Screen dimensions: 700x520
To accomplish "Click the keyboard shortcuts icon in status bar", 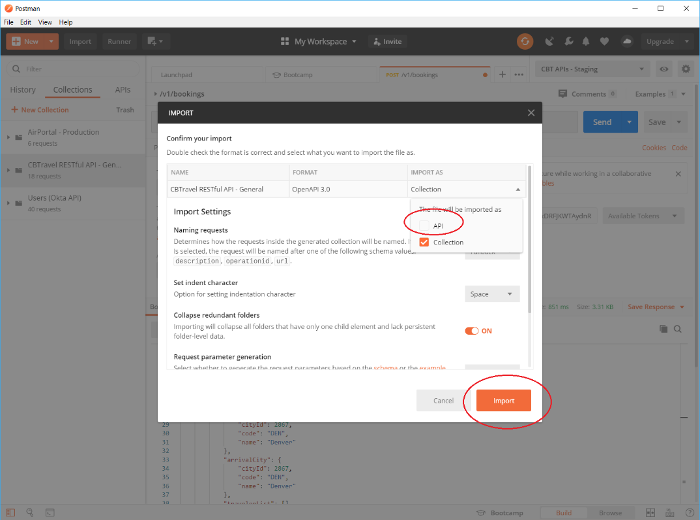I will tap(670, 512).
